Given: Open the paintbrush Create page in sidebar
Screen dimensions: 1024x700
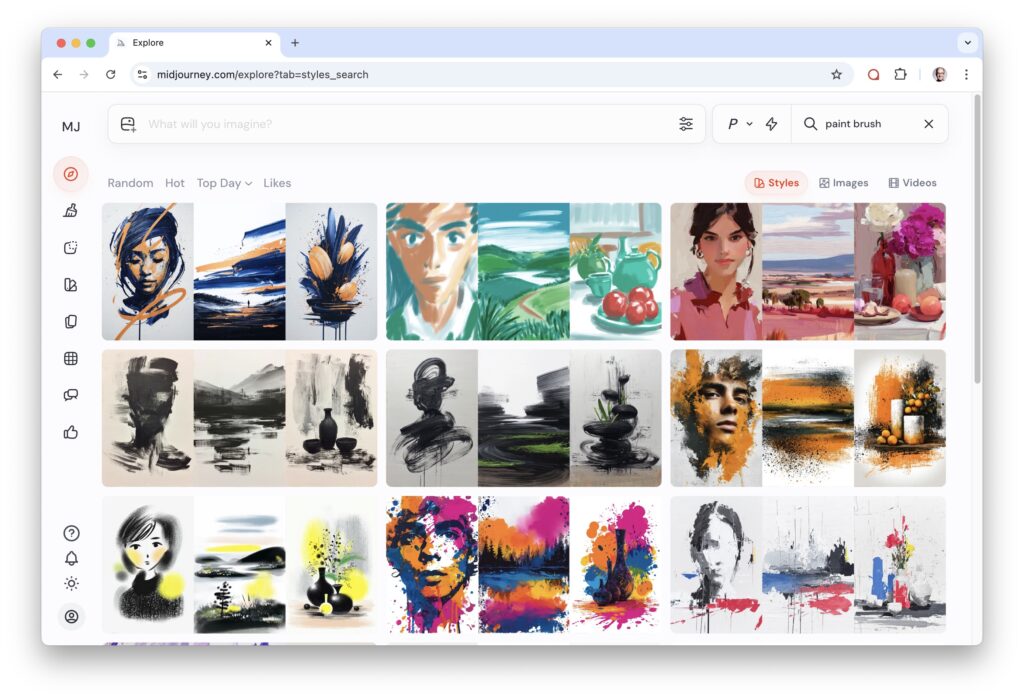Looking at the screenshot, I should (x=70, y=210).
